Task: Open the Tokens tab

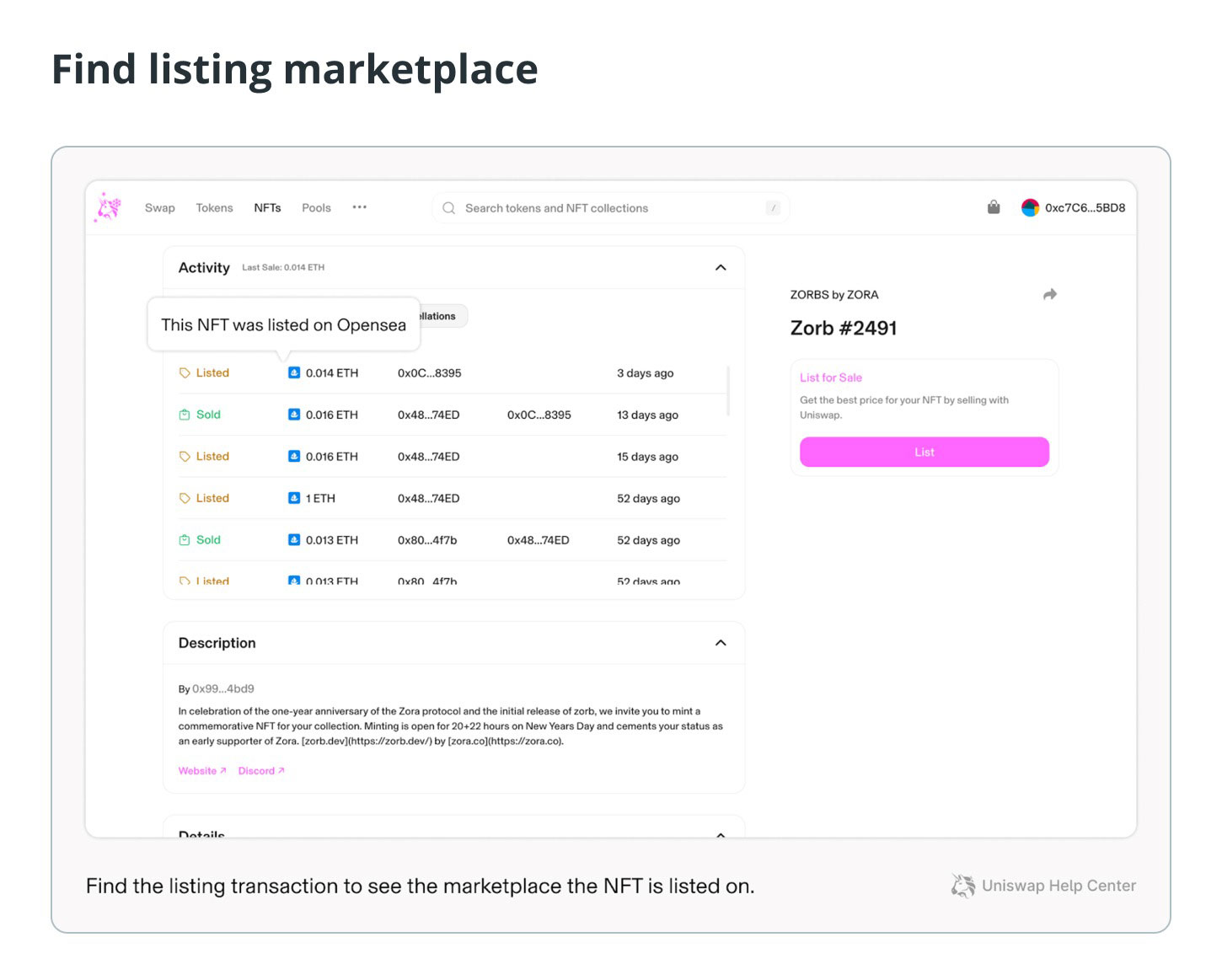Action: 214,208
